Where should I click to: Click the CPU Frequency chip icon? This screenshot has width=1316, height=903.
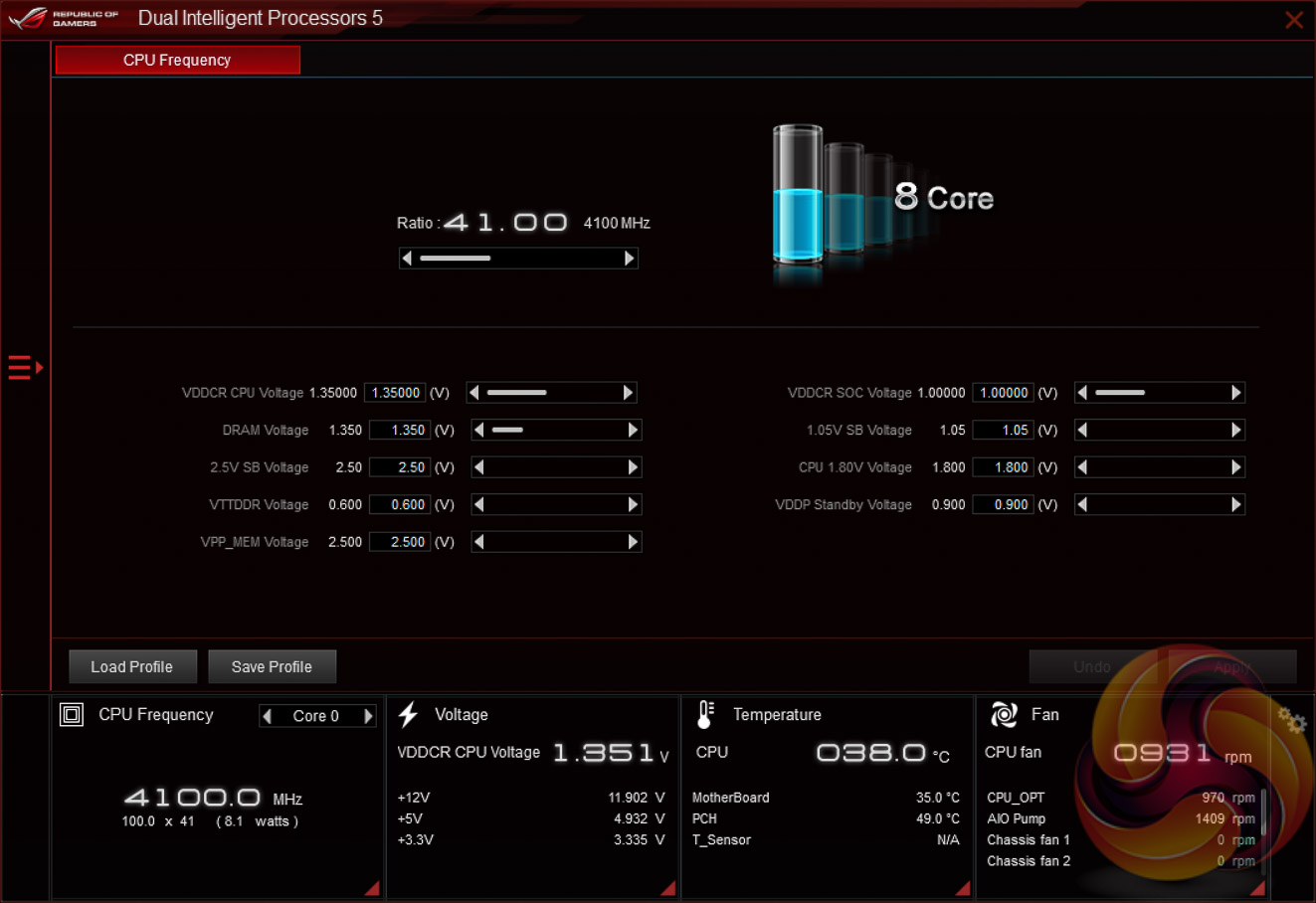(72, 714)
